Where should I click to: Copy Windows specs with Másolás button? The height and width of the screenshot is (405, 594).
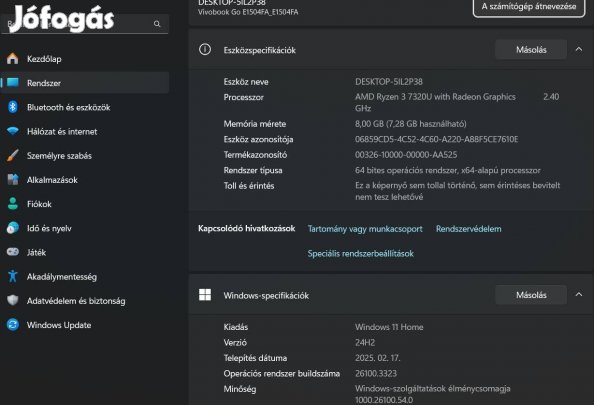click(x=531, y=295)
